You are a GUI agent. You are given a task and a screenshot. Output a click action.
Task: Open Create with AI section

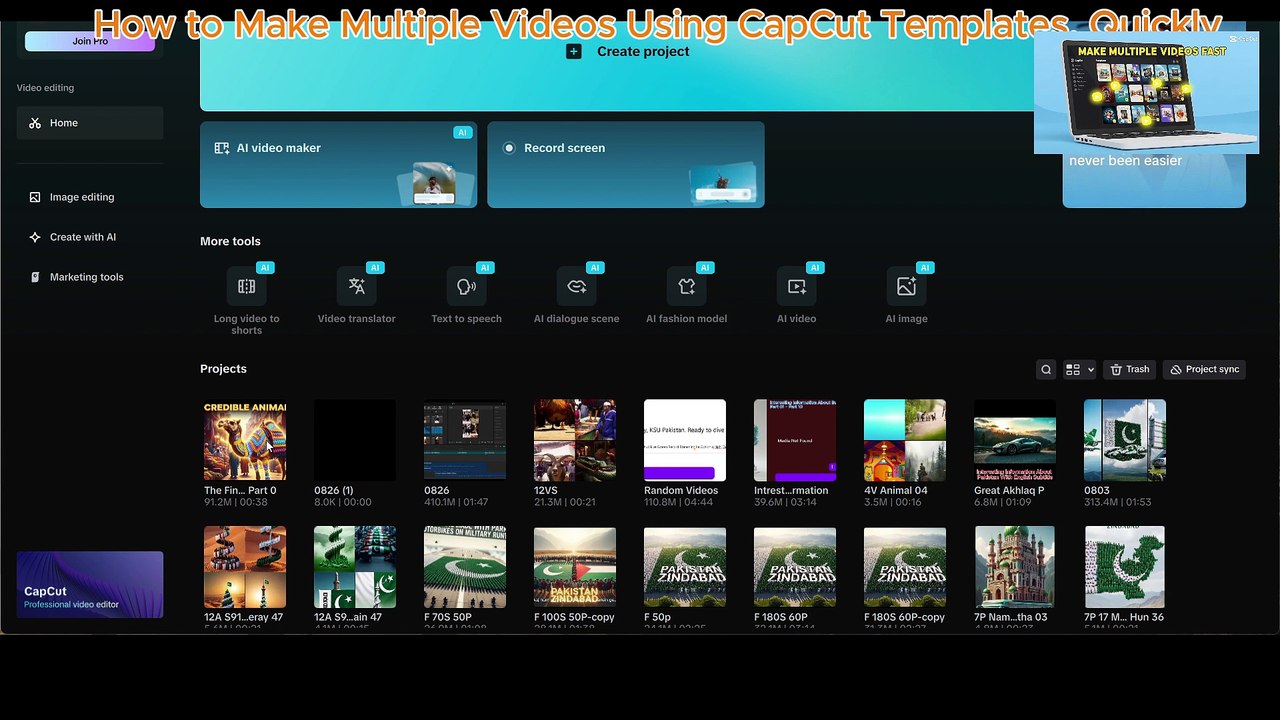pos(90,237)
